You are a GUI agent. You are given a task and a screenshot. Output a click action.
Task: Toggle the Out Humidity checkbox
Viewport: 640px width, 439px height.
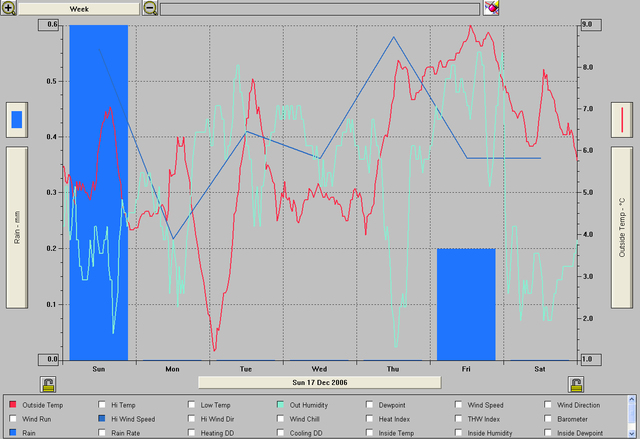283,405
